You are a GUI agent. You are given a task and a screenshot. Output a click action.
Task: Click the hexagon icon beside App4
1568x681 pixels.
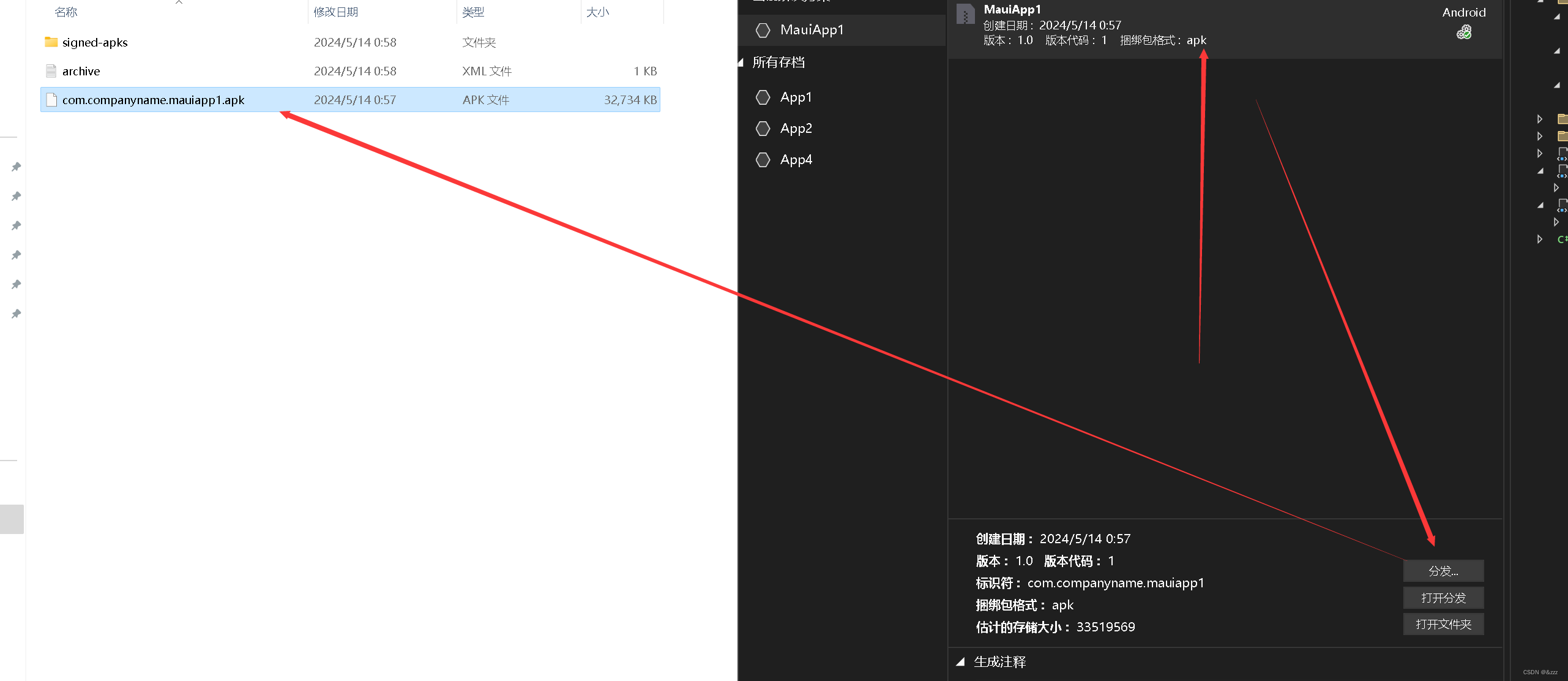[763, 160]
